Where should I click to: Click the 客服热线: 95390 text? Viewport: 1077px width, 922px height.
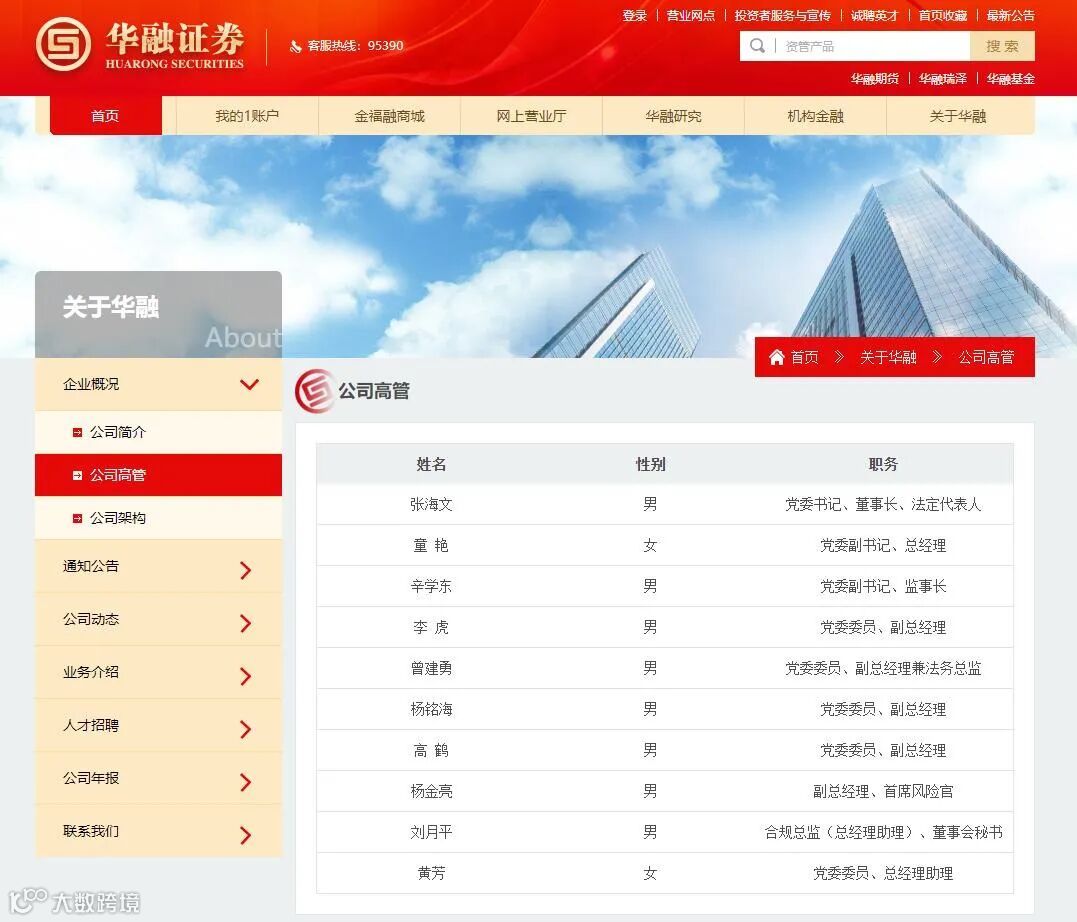tap(355, 46)
